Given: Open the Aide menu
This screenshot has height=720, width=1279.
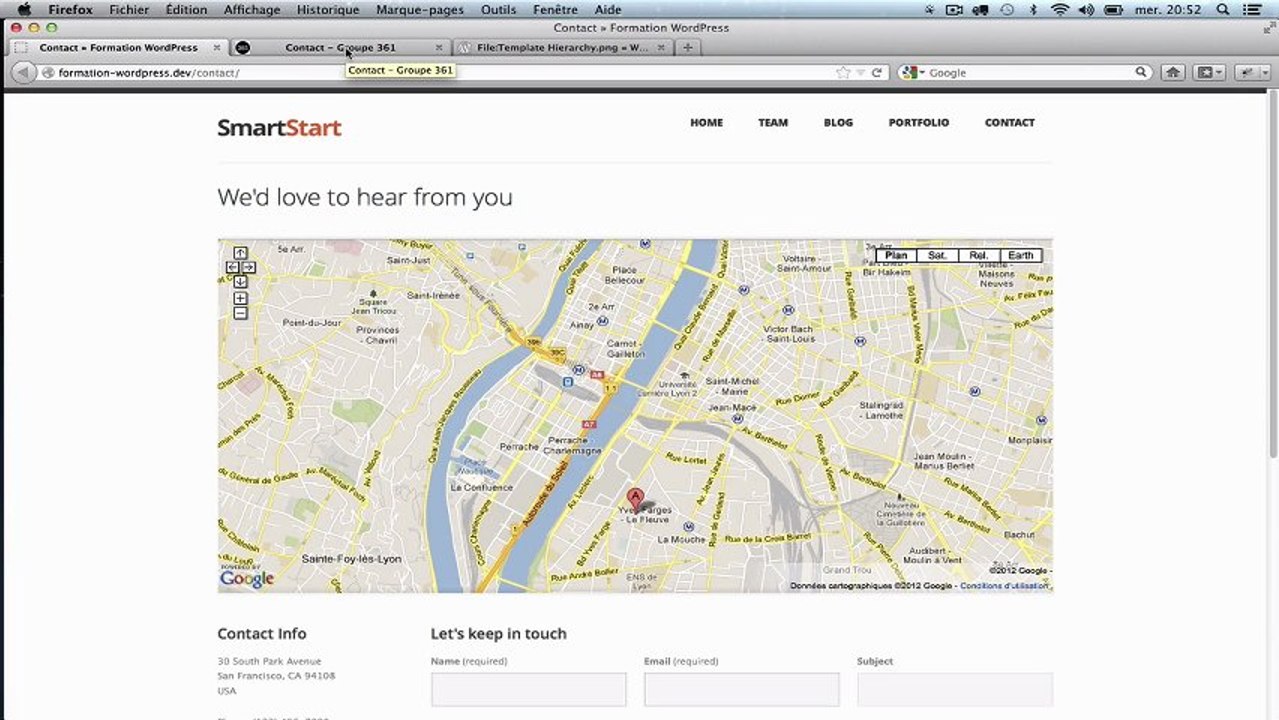Looking at the screenshot, I should (608, 9).
